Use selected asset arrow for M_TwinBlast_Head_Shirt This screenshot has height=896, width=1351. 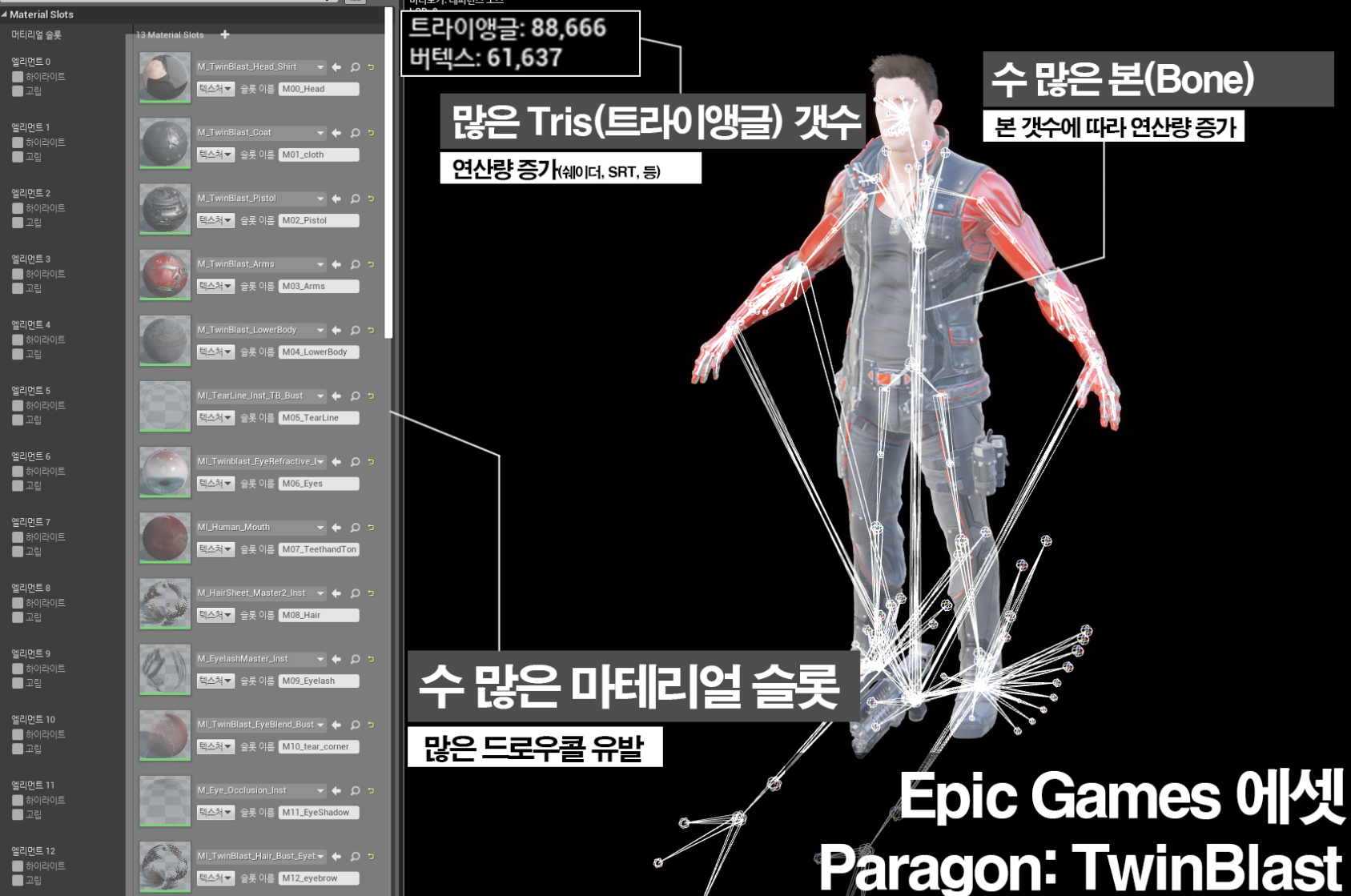[x=336, y=67]
